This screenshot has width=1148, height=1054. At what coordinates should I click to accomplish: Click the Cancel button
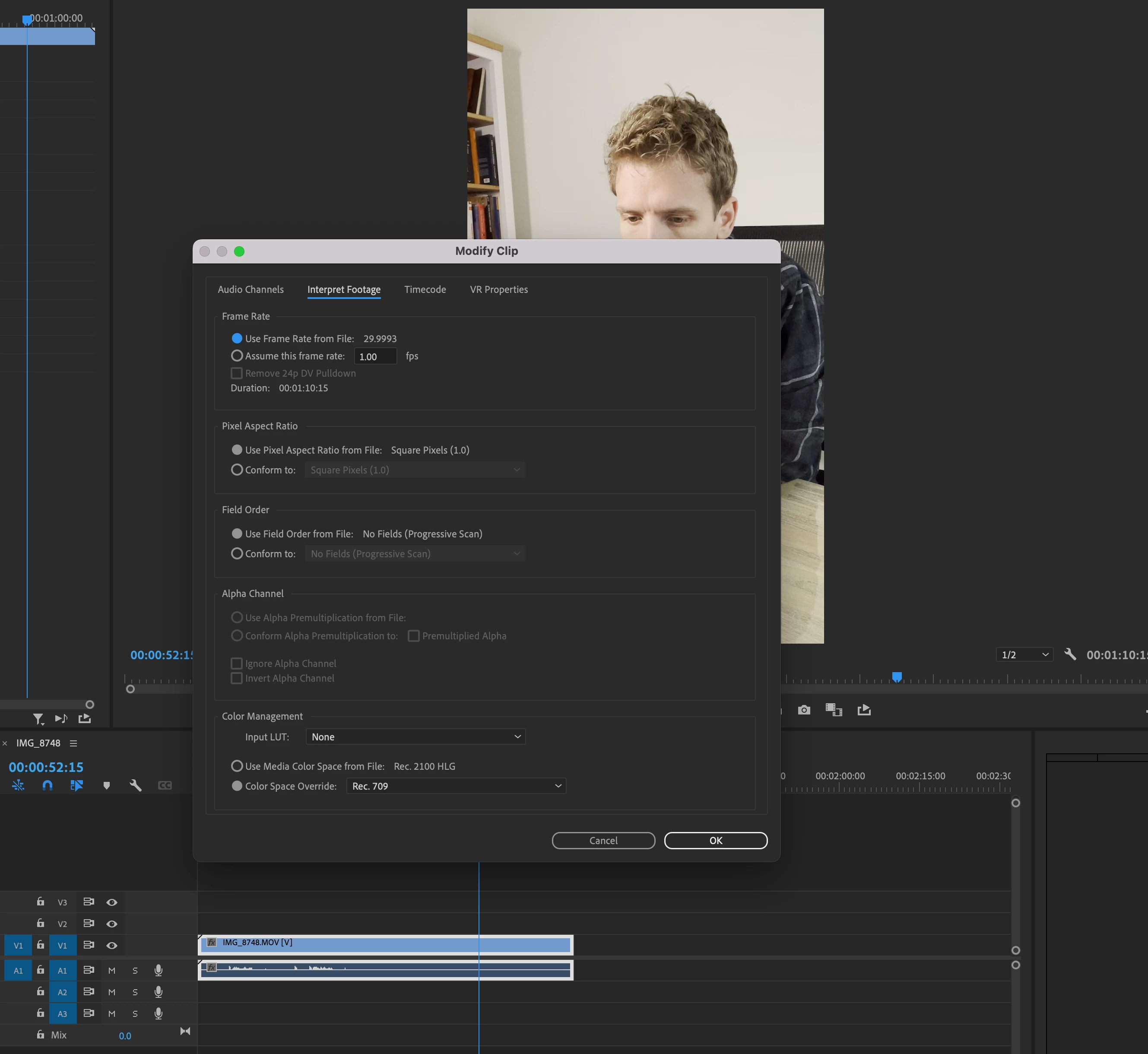pyautogui.click(x=603, y=840)
